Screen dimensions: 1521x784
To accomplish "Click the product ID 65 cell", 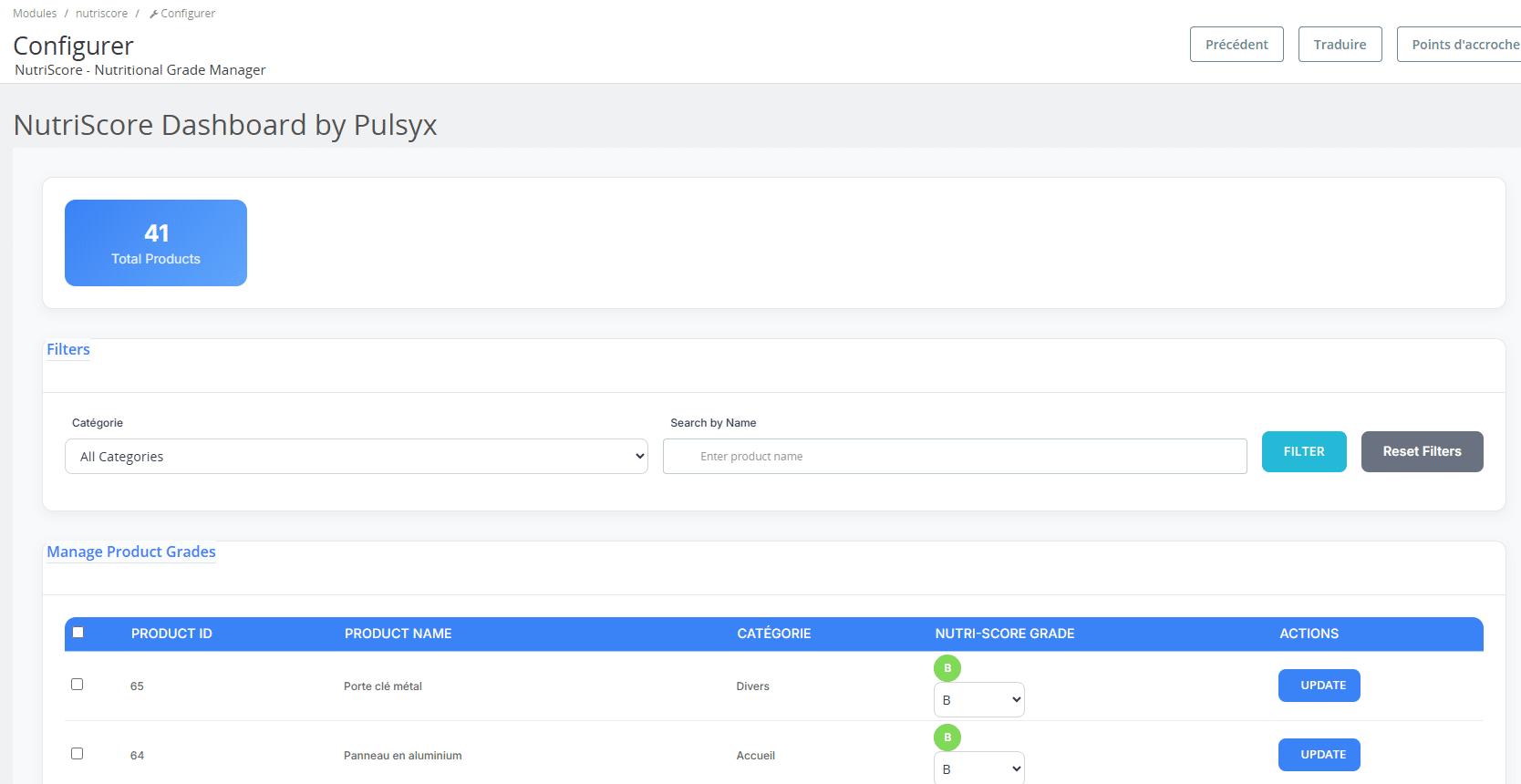I will (x=137, y=686).
